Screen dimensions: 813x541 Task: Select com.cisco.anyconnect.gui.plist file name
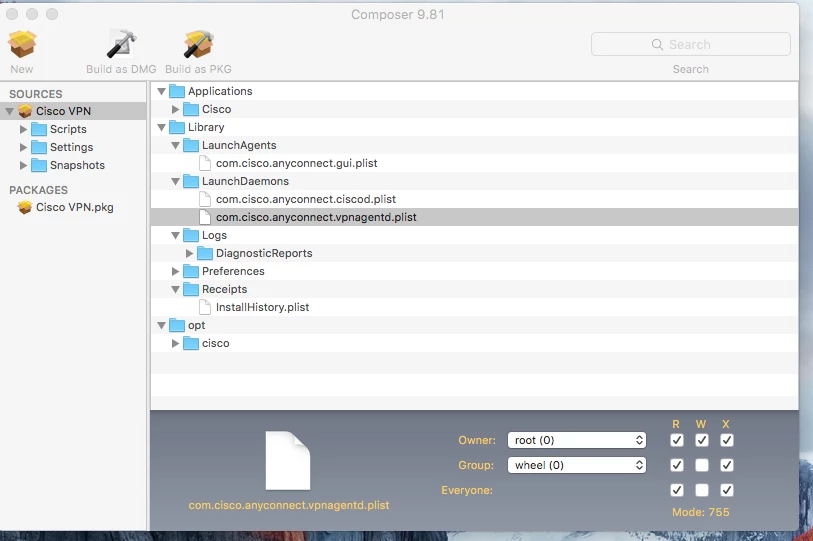[297, 163]
